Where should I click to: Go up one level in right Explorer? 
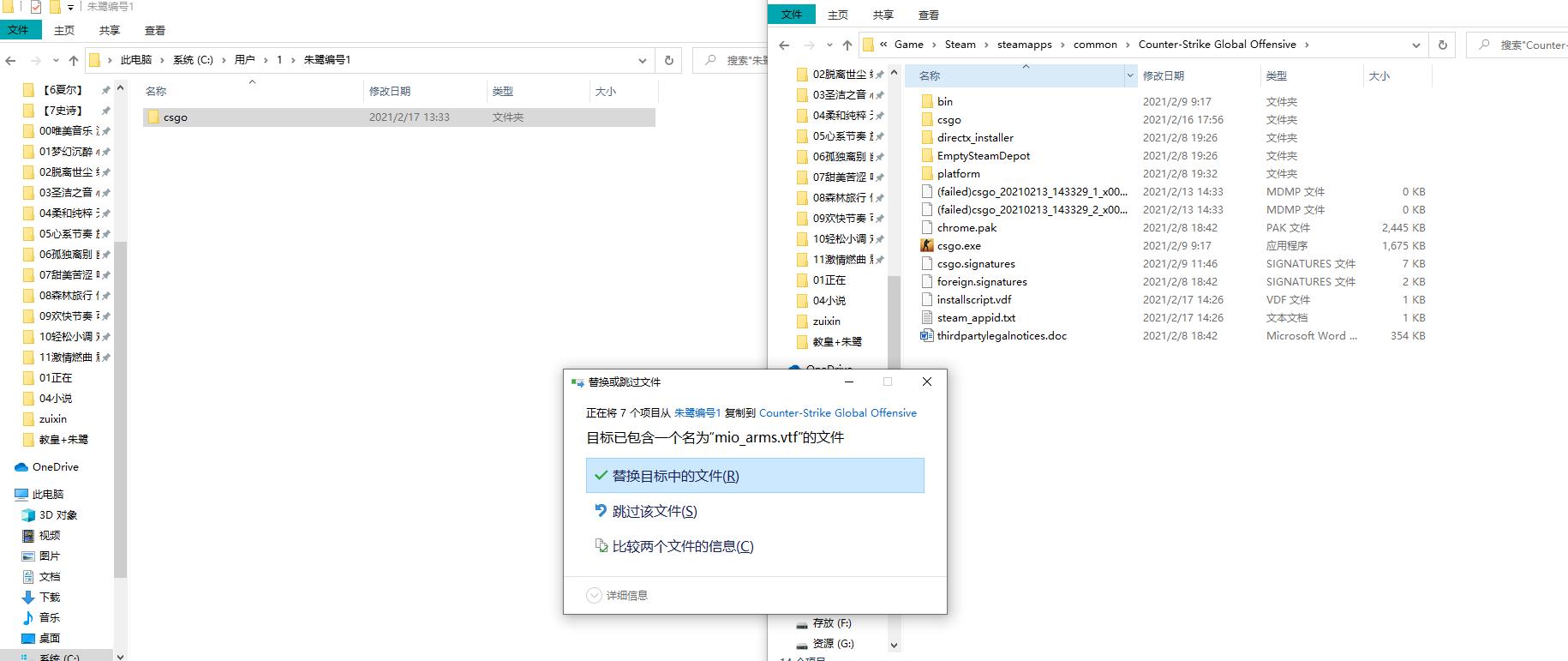[x=847, y=45]
